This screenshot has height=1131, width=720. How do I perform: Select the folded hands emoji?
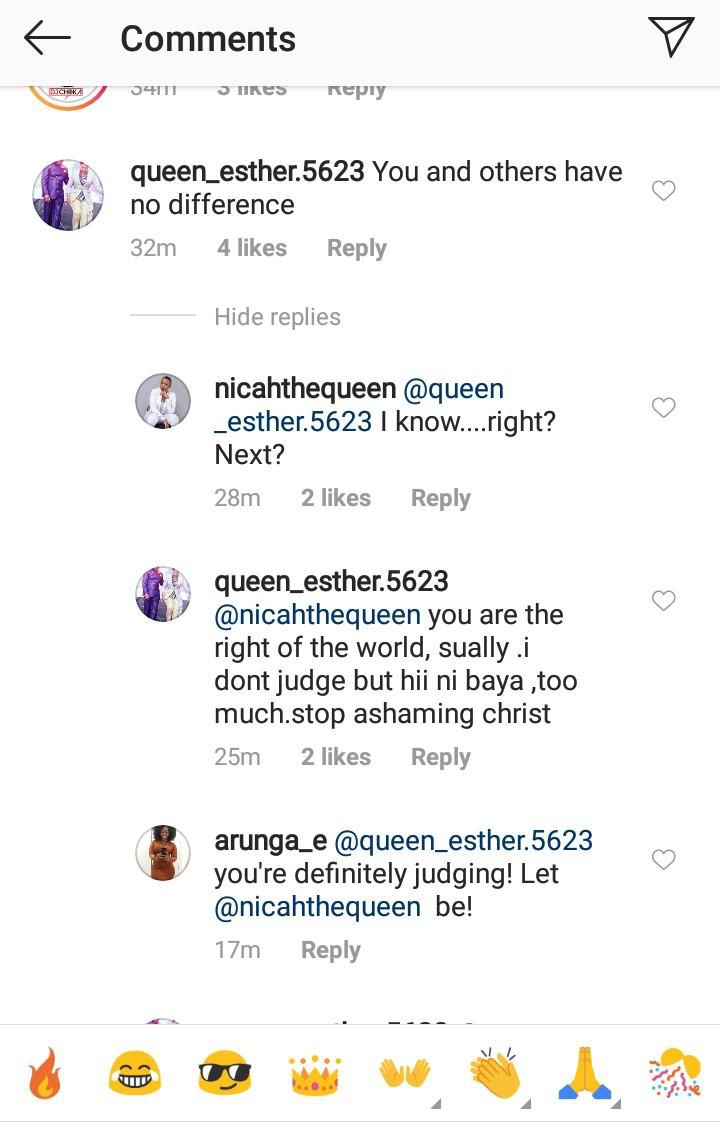pos(584,1074)
